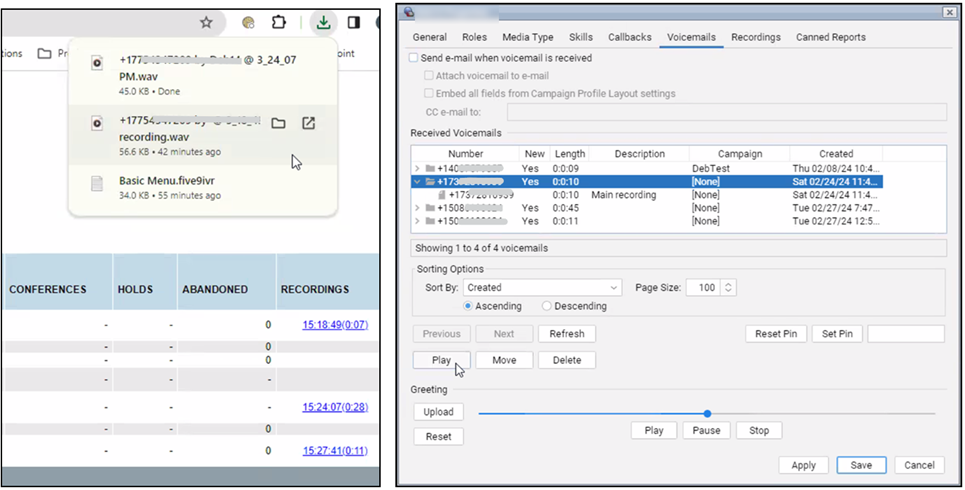Click the Main recording file icon in voicemail list
Viewport: 965px width, 490px height.
pyautogui.click(x=441, y=195)
